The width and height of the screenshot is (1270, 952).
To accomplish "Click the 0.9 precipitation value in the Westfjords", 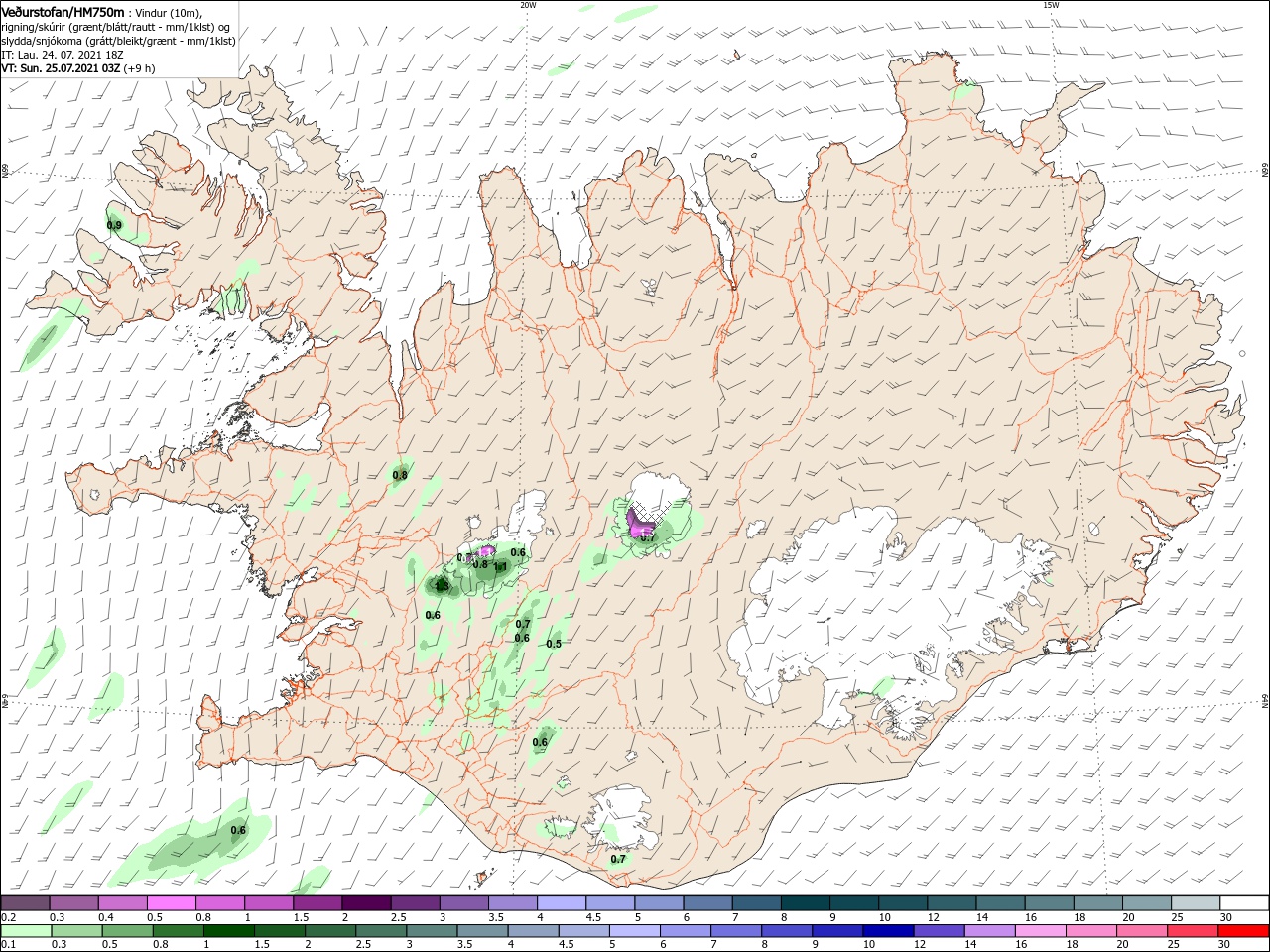I will 114,226.
